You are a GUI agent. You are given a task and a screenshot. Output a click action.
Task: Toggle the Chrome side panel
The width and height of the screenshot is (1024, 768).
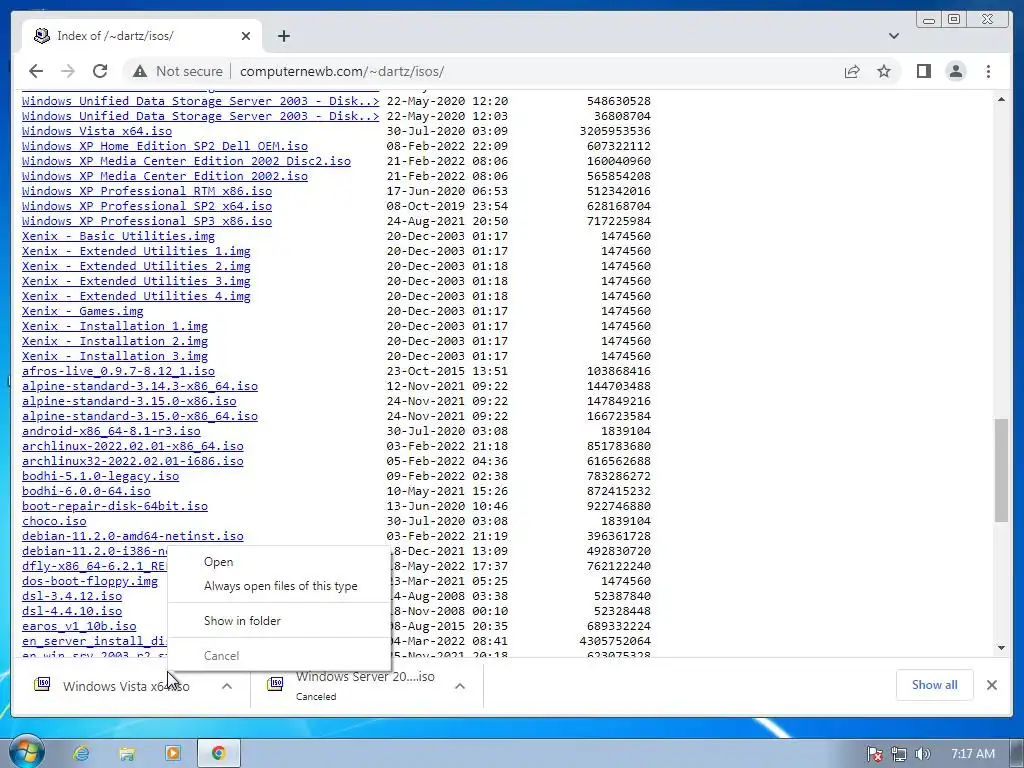click(x=923, y=71)
